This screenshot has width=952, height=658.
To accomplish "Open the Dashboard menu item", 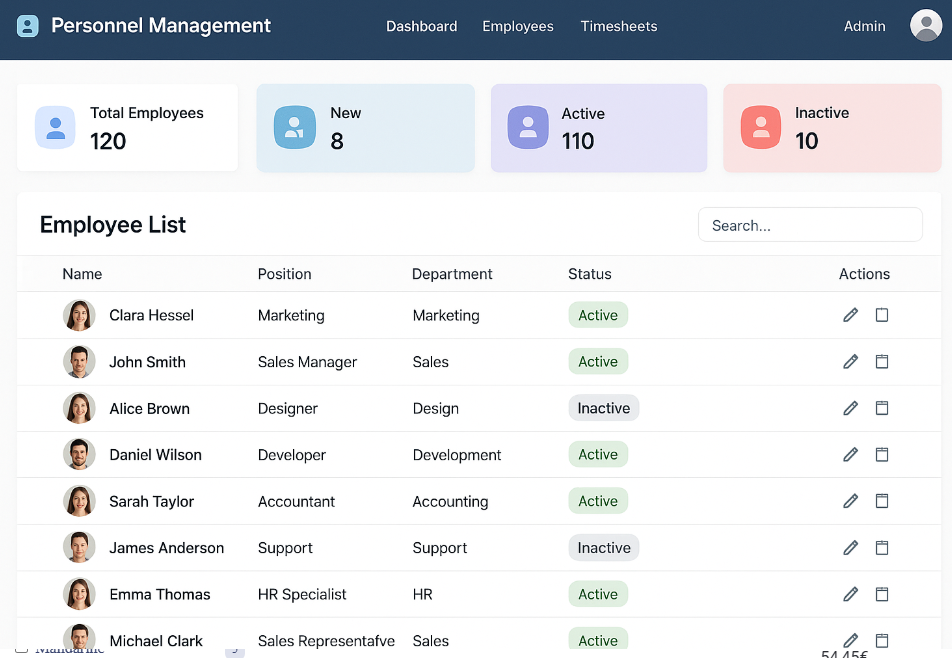I will (x=421, y=27).
